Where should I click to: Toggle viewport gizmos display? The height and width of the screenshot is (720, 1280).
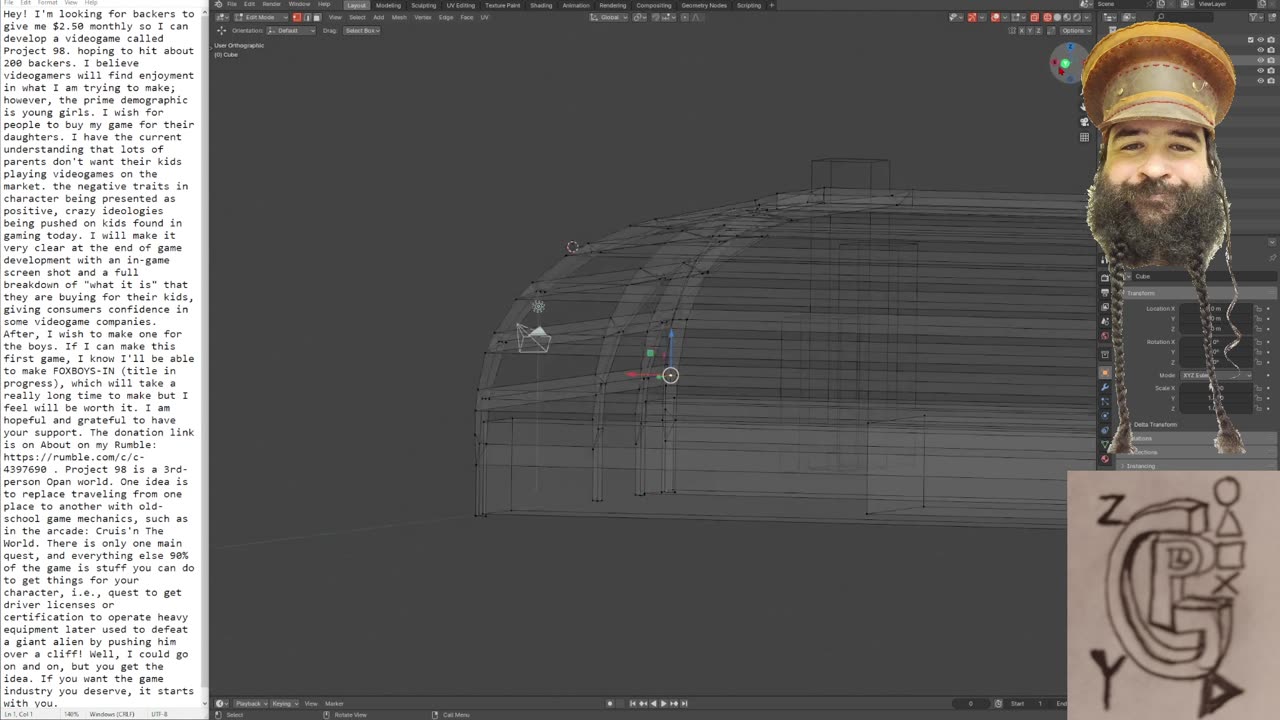click(x=972, y=17)
